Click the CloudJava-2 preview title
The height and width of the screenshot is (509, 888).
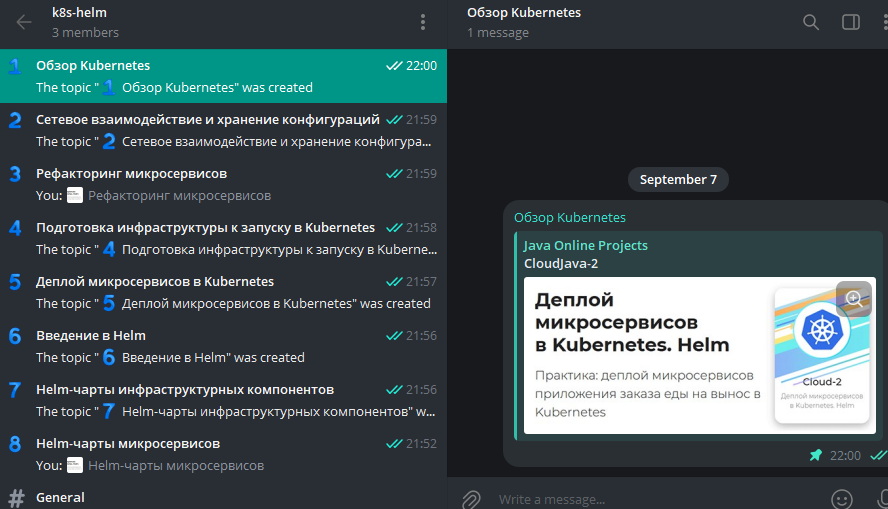(x=561, y=263)
